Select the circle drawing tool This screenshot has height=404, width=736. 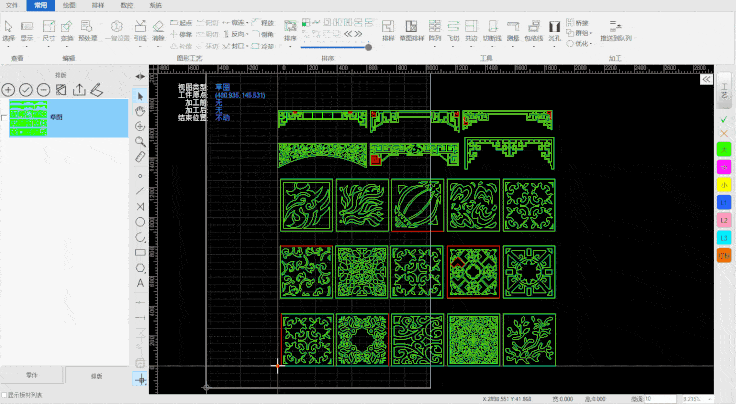(140, 222)
